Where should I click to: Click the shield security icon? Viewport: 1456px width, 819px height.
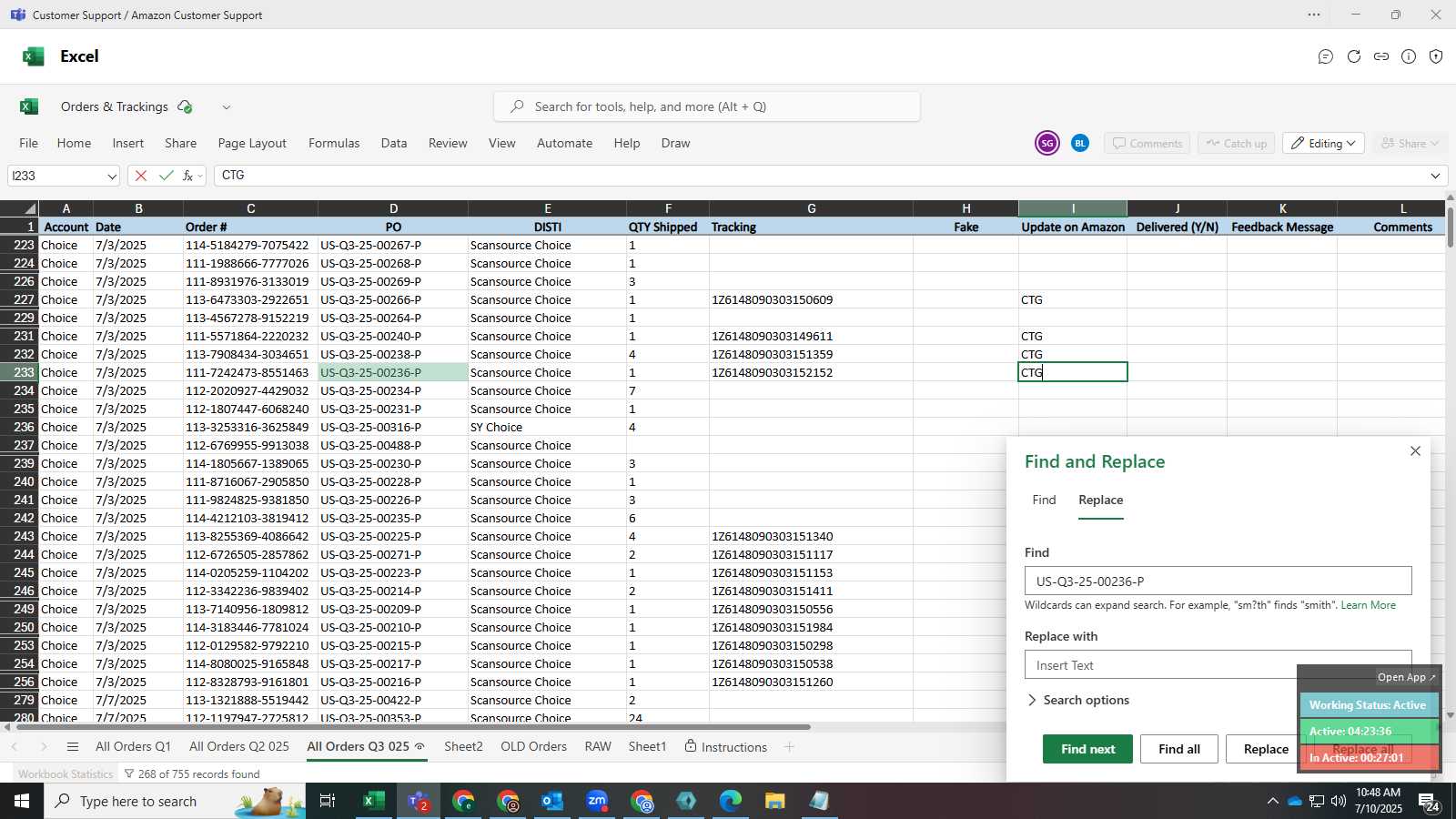pos(1436,56)
